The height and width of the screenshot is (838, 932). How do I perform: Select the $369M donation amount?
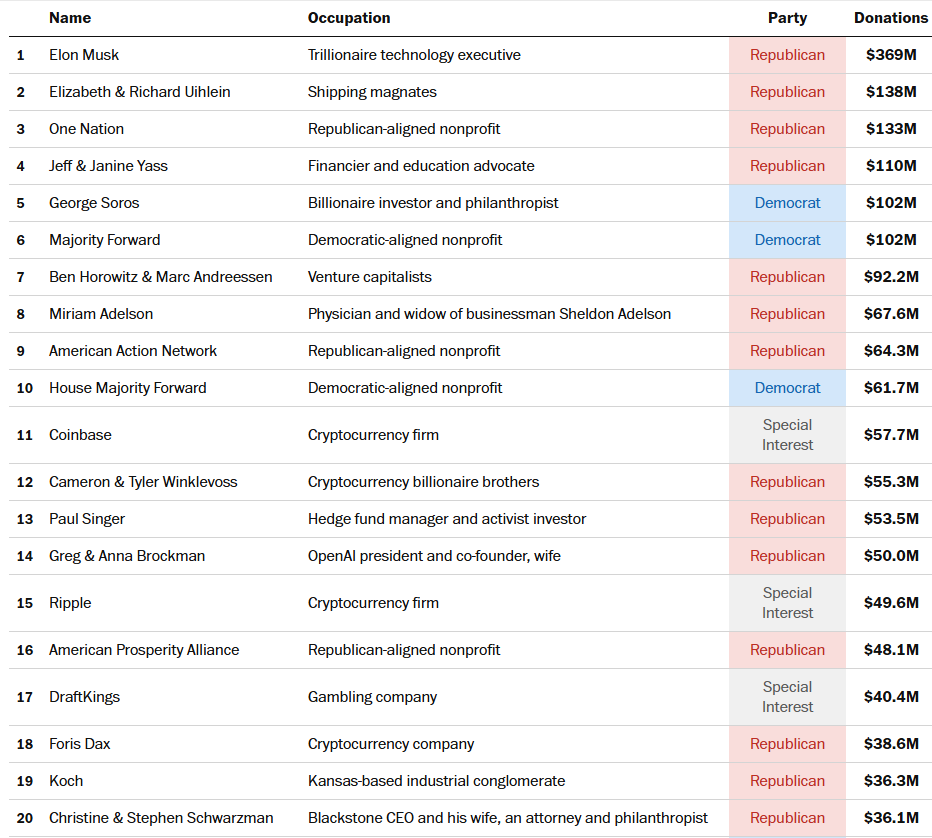click(890, 55)
